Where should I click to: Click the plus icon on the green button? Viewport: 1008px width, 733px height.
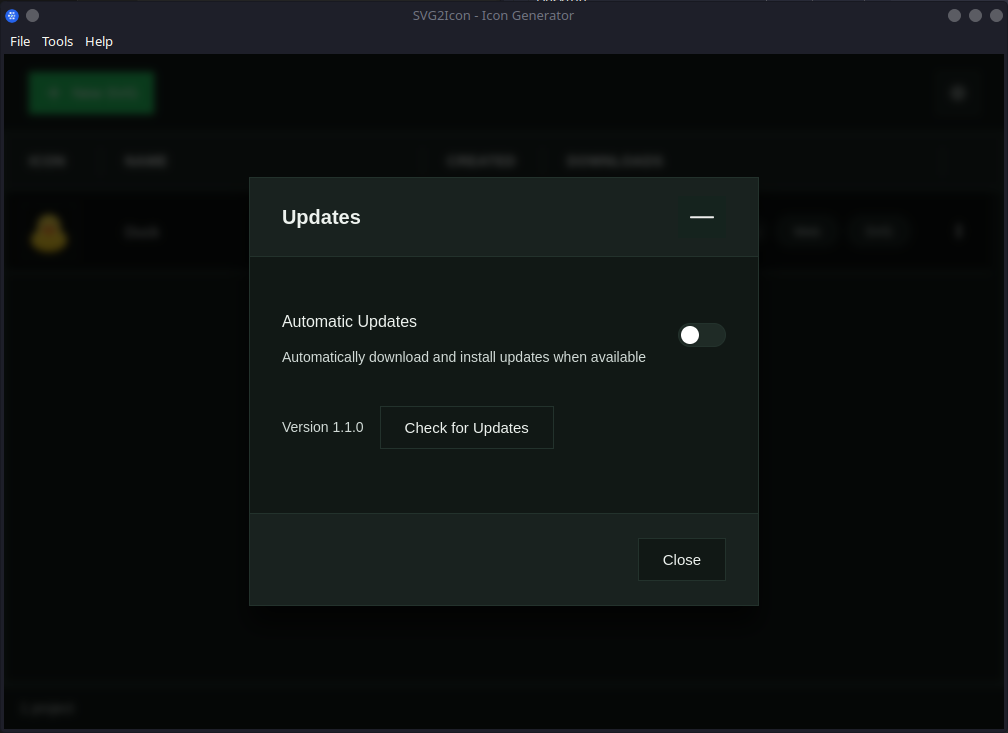click(52, 92)
